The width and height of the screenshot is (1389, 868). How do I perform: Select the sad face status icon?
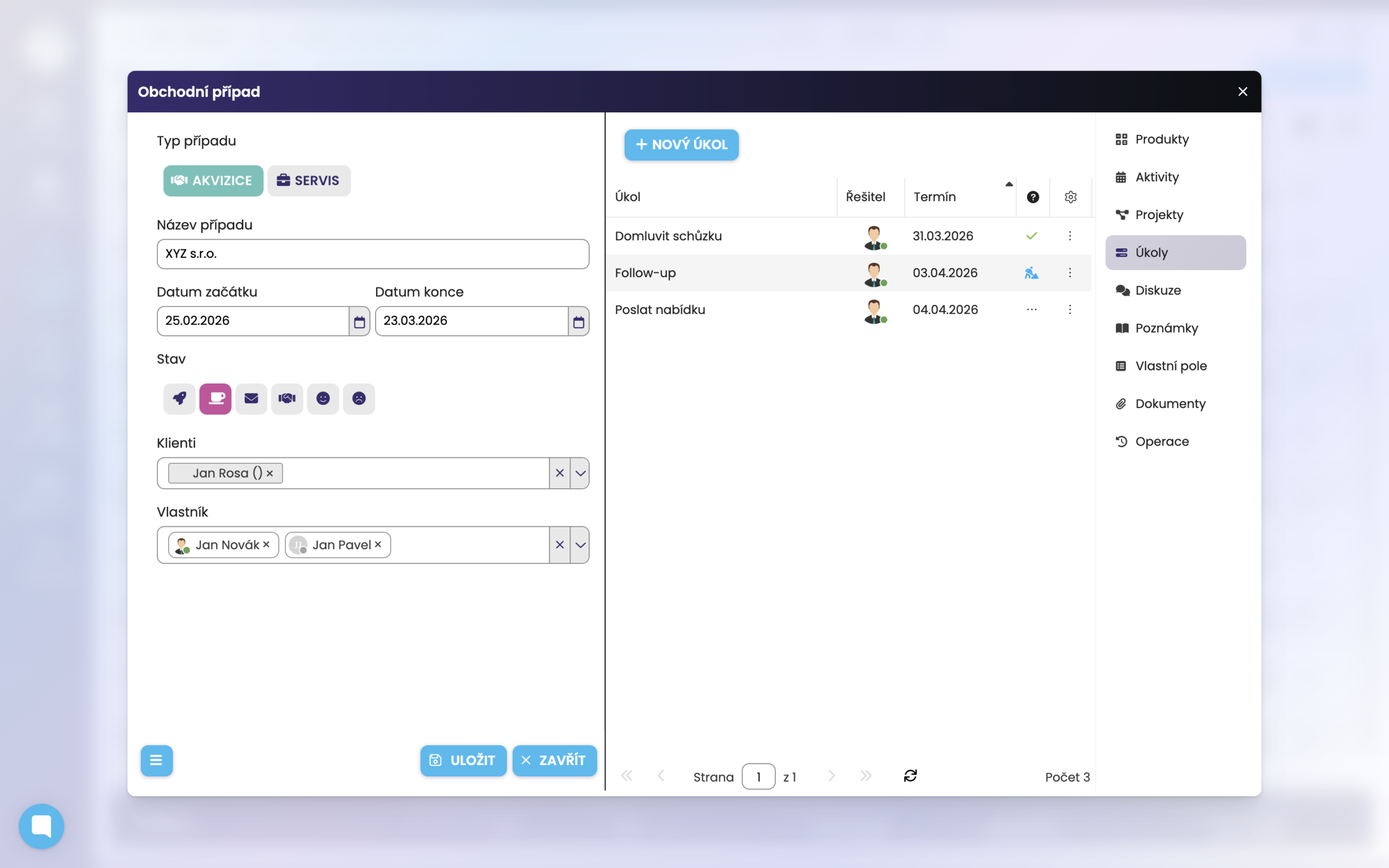pyautogui.click(x=359, y=398)
